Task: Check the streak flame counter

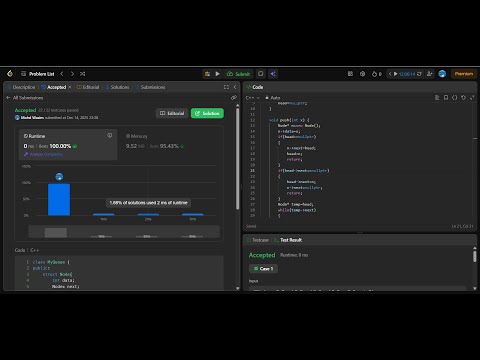Action: pos(377,74)
